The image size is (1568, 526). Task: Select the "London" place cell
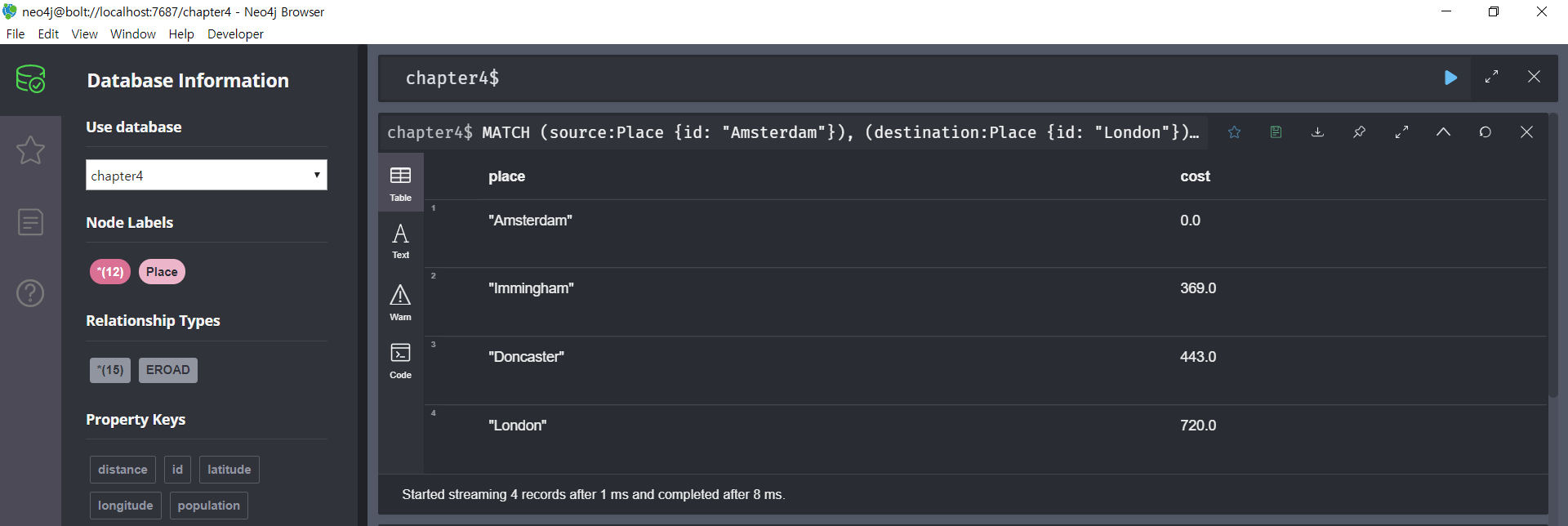[x=517, y=426]
